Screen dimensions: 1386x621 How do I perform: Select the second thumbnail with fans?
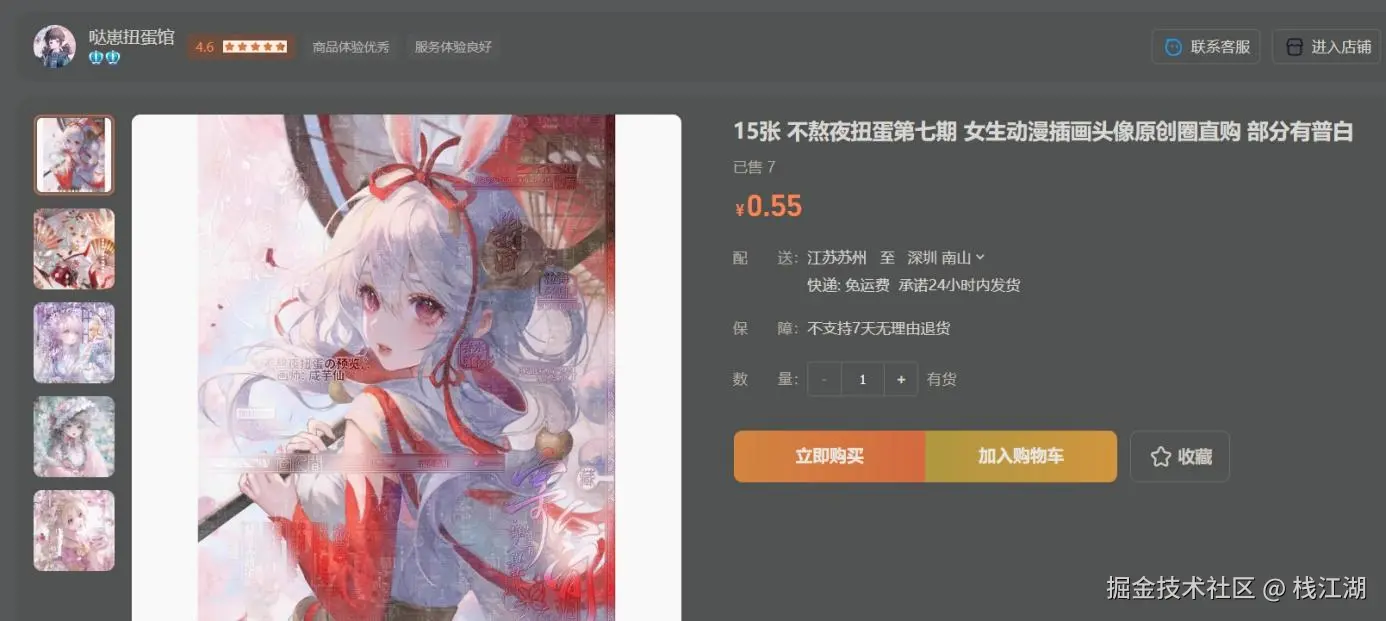point(74,249)
